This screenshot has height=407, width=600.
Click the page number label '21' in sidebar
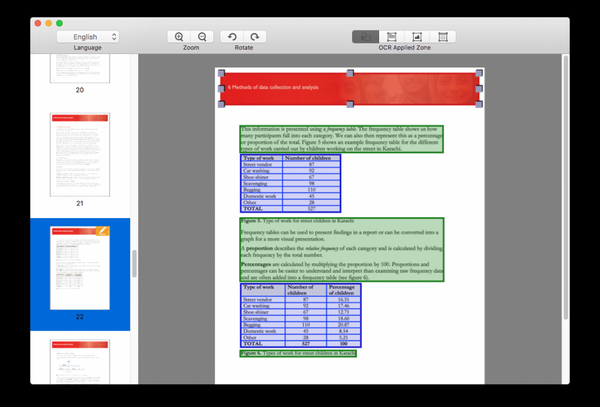pyautogui.click(x=80, y=203)
